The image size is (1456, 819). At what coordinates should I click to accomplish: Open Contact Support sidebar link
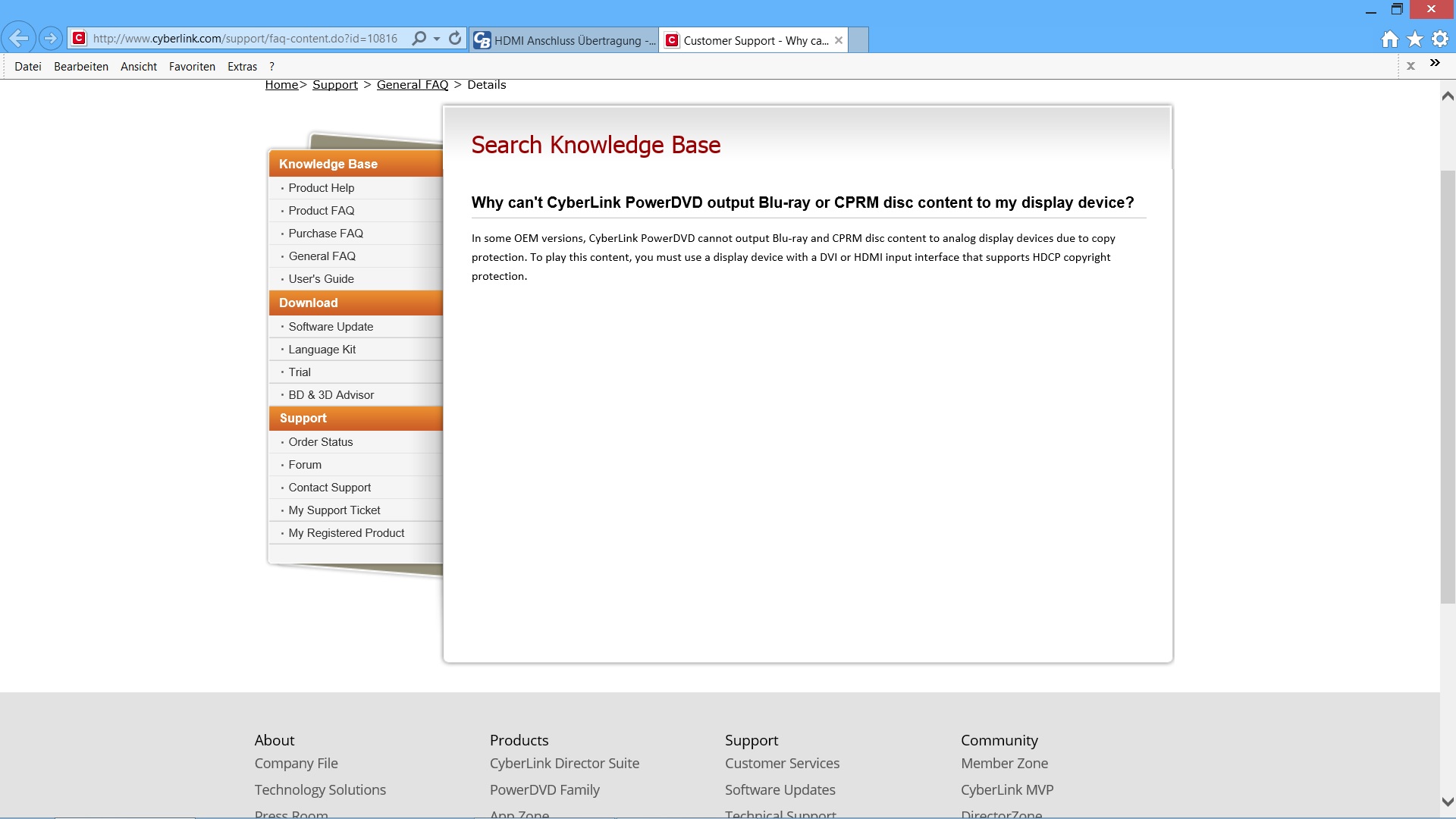[x=329, y=488]
